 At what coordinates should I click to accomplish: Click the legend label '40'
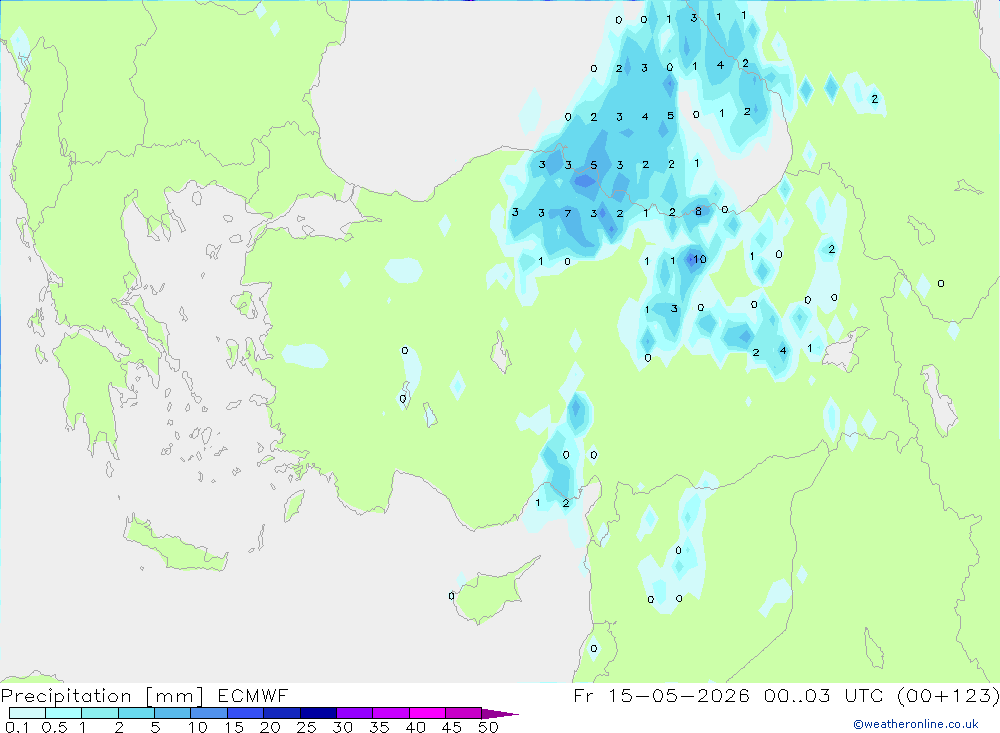(415, 727)
